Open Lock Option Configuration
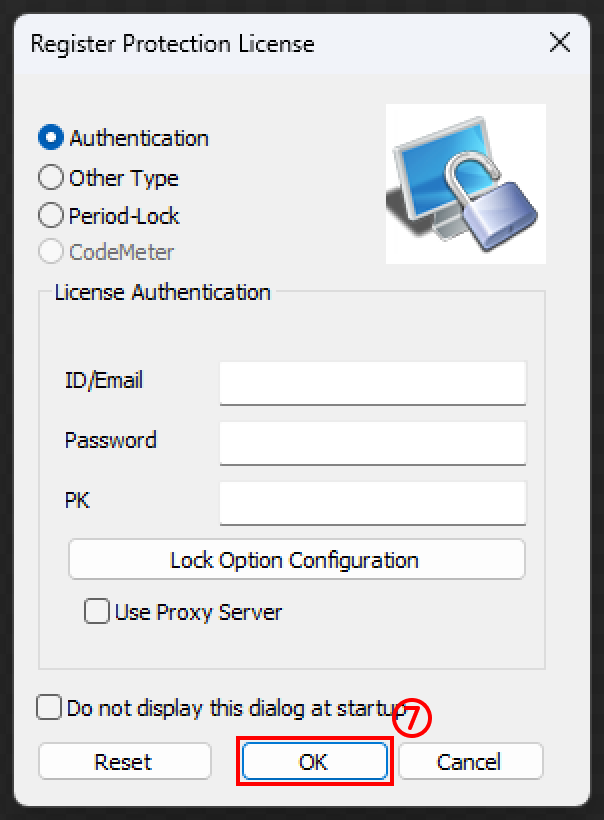 (x=297, y=560)
